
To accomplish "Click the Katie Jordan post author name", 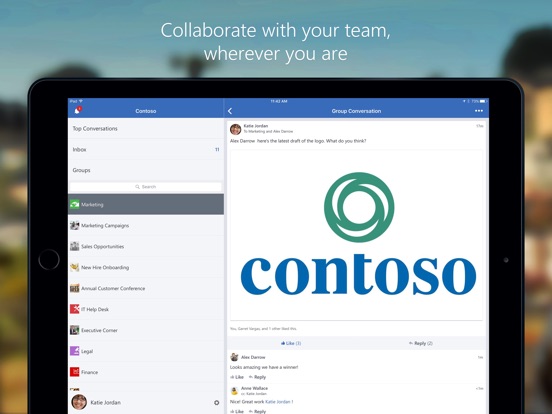I will (256, 126).
